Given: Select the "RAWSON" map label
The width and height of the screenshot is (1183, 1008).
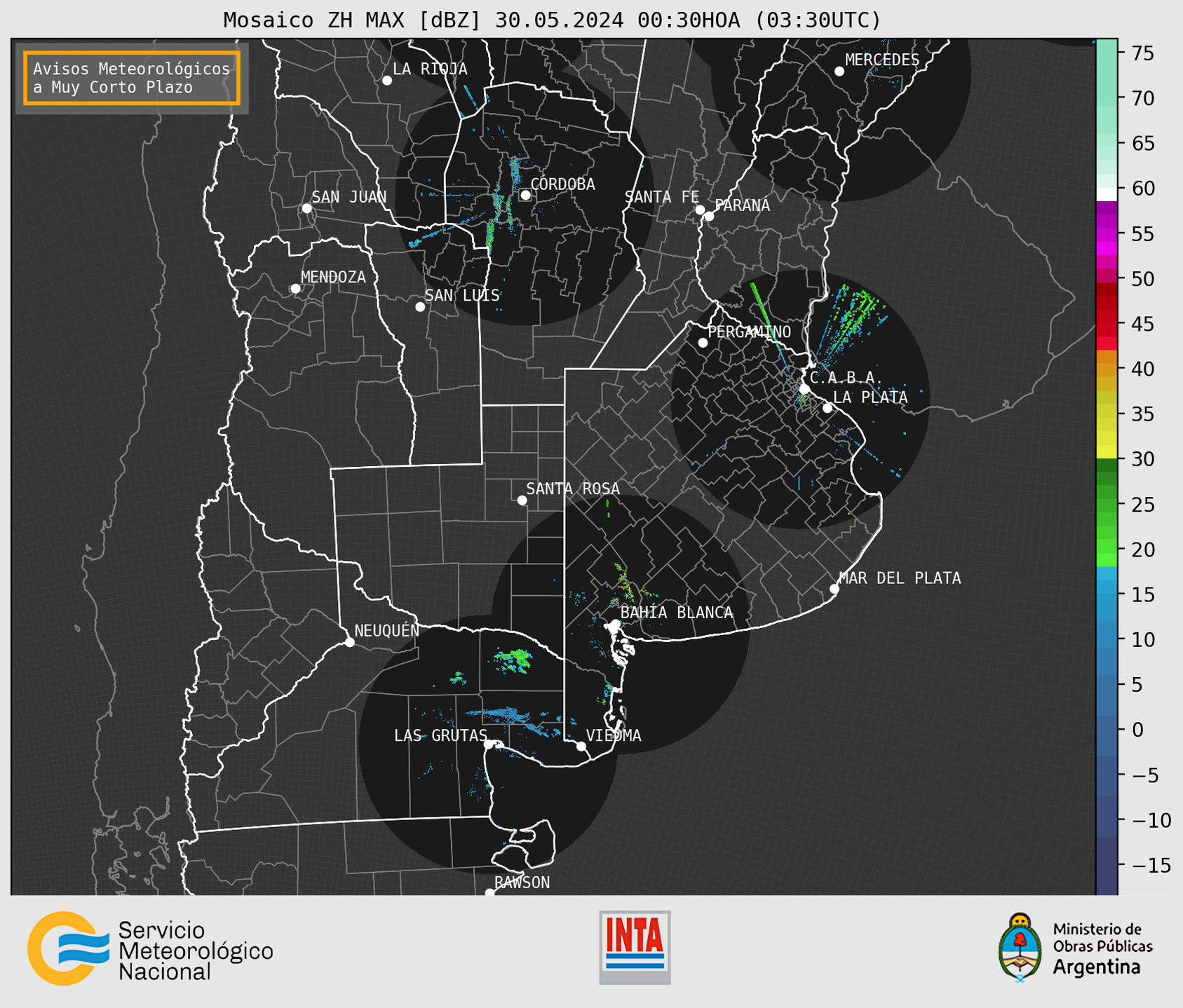Looking at the screenshot, I should point(522,883).
